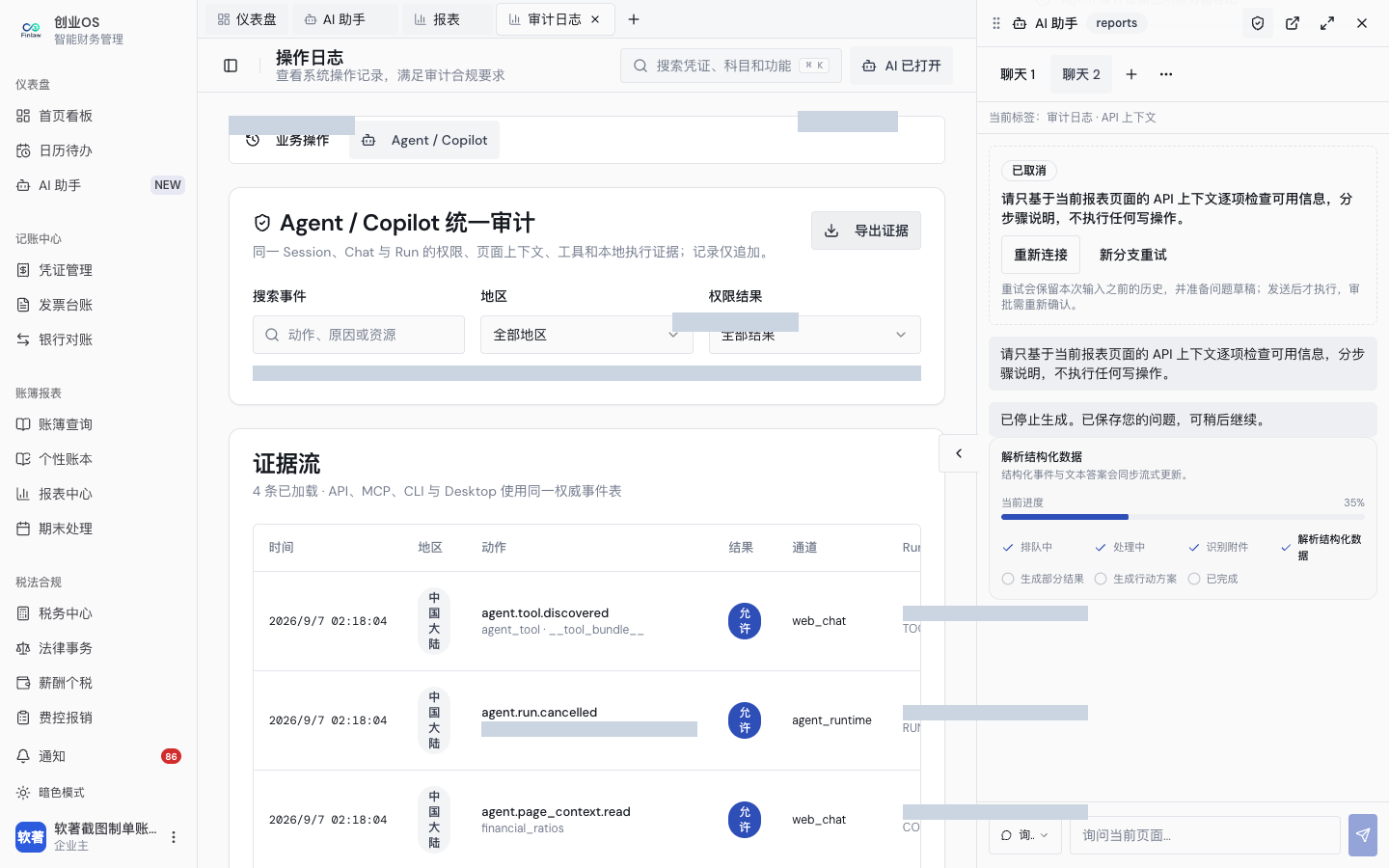Image resolution: width=1389 pixels, height=868 pixels.
Task: Switch to the AI 助手 top tab
Action: click(x=344, y=19)
